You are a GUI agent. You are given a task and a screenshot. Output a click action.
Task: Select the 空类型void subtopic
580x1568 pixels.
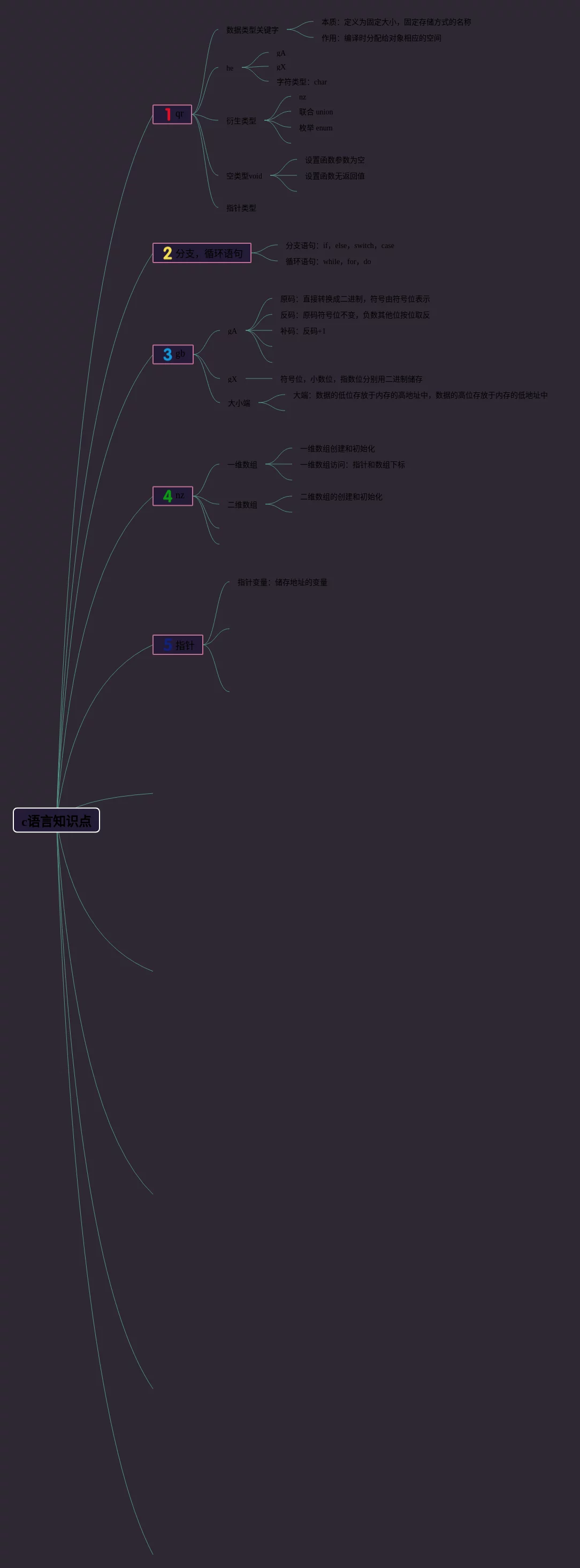pyautogui.click(x=245, y=176)
